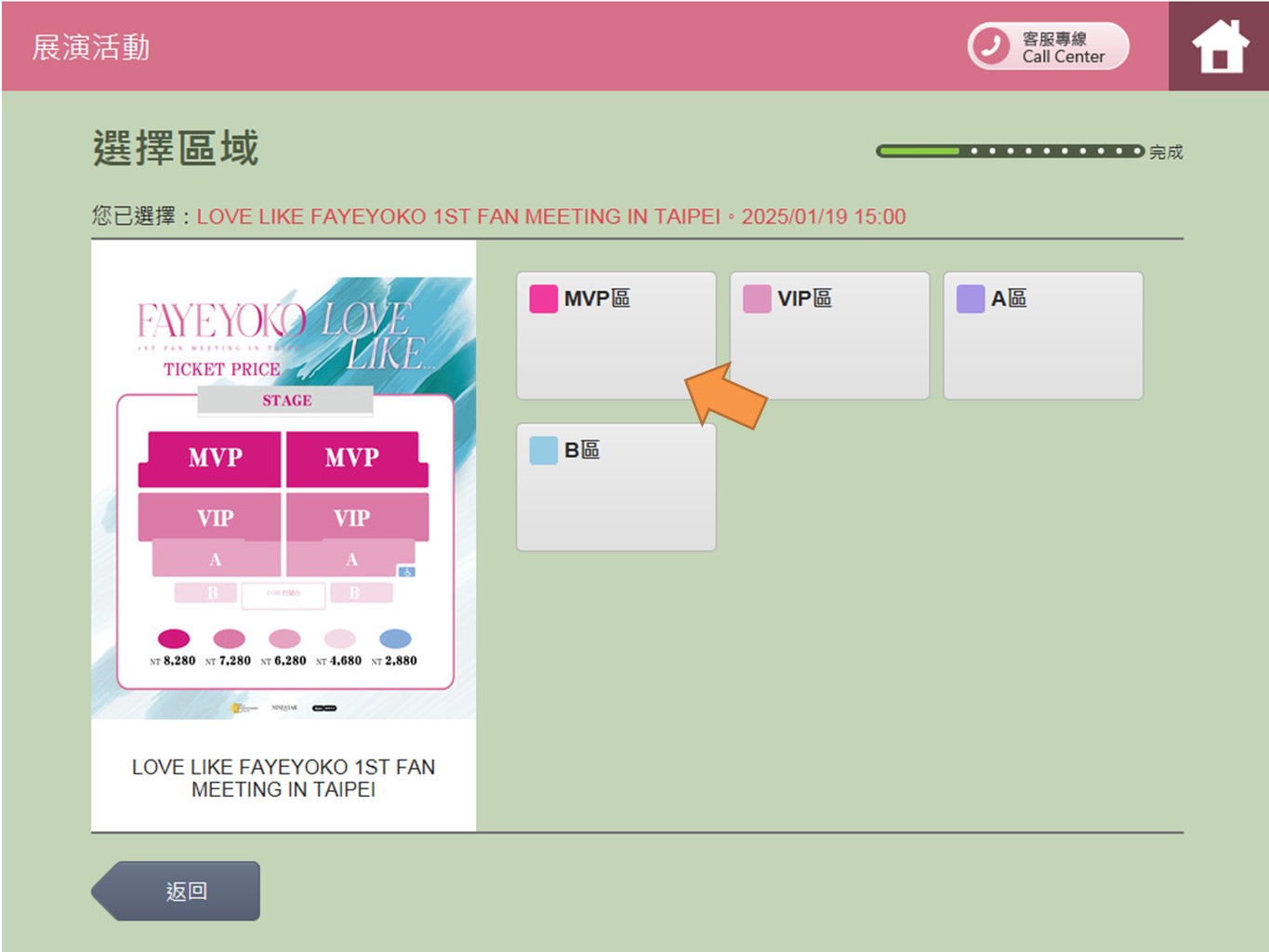Click the STAGE label on seat map
Screen dimensions: 1269x952
[x=286, y=401]
